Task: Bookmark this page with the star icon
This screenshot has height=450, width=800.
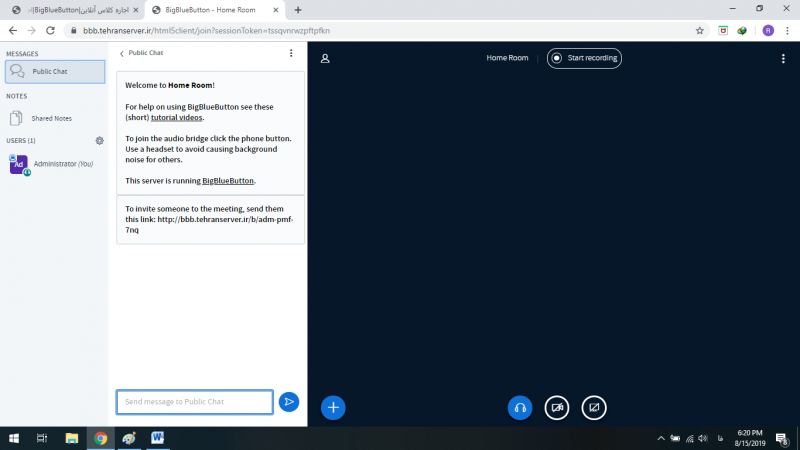Action: point(700,30)
